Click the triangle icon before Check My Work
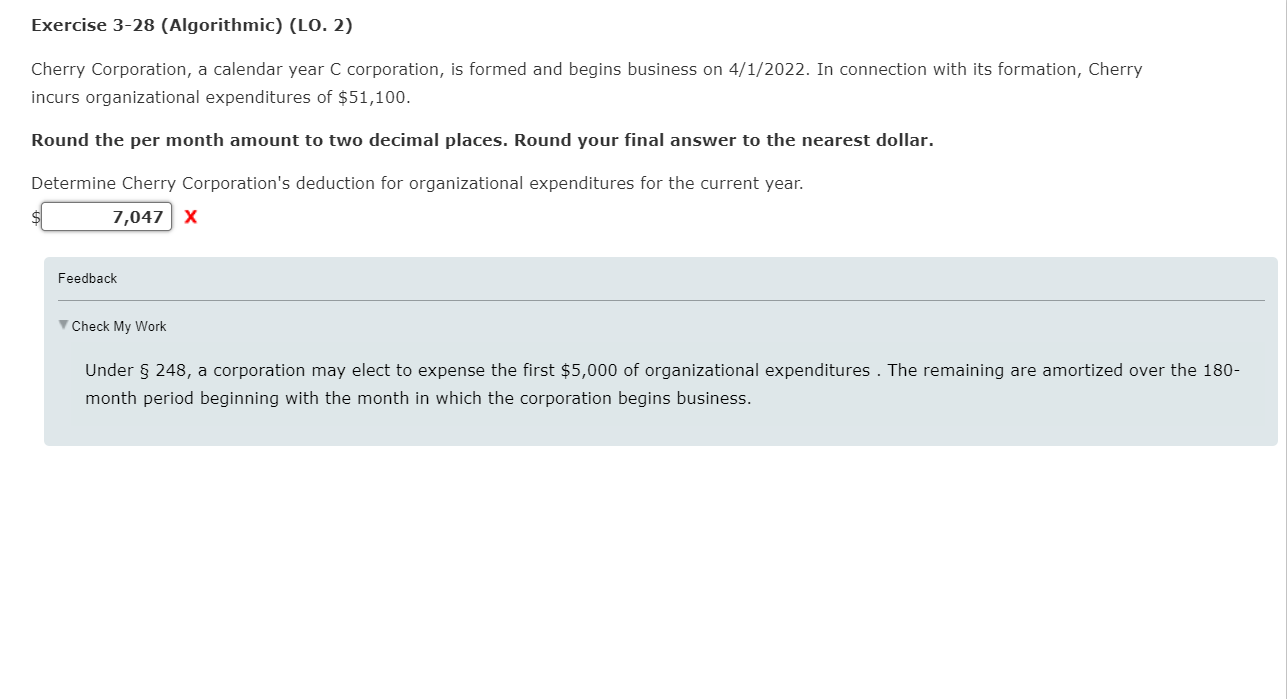The image size is (1287, 699). (62, 326)
